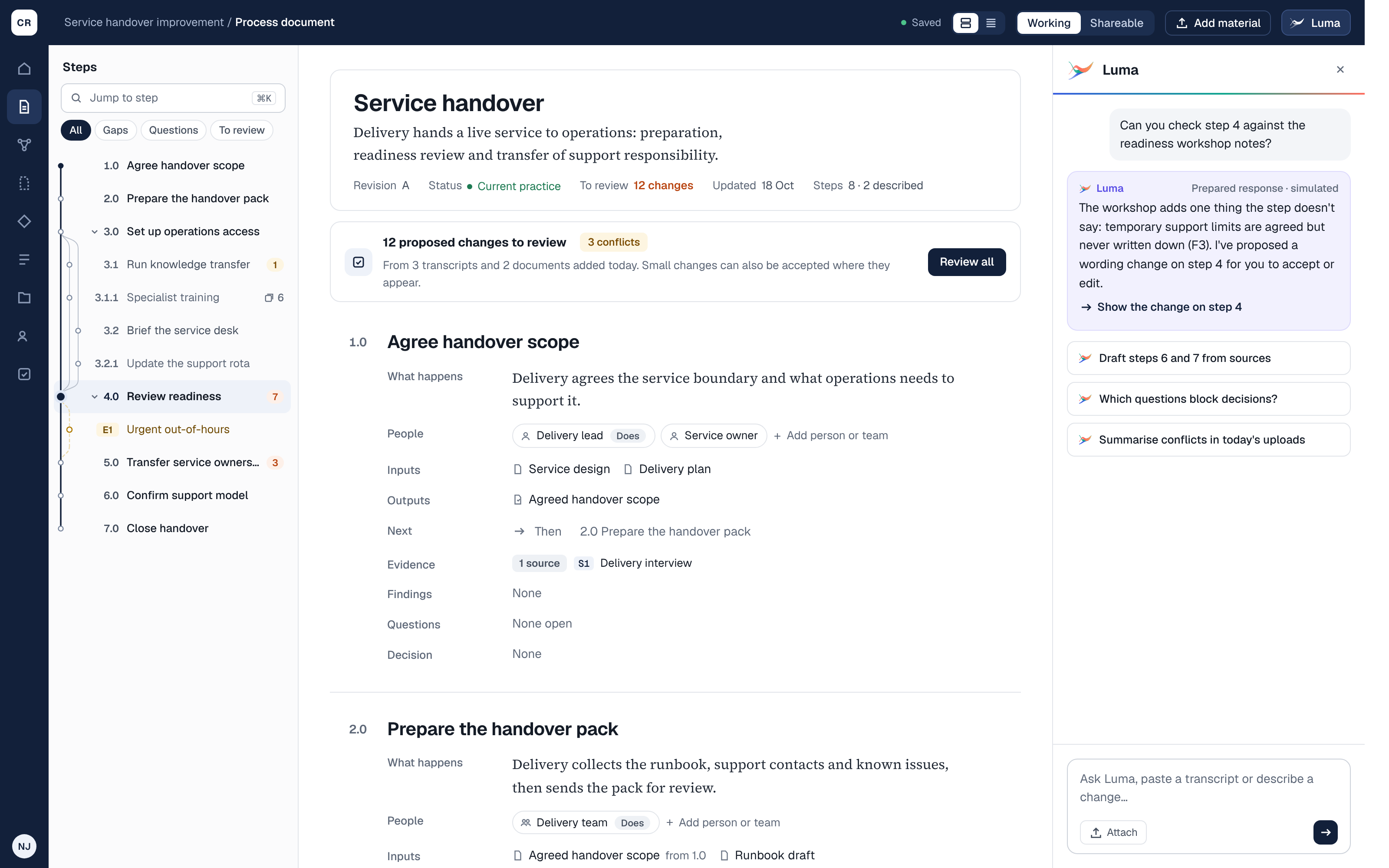The width and height of the screenshot is (1389, 868).
Task: Select the Shareable mode
Action: click(x=1116, y=23)
